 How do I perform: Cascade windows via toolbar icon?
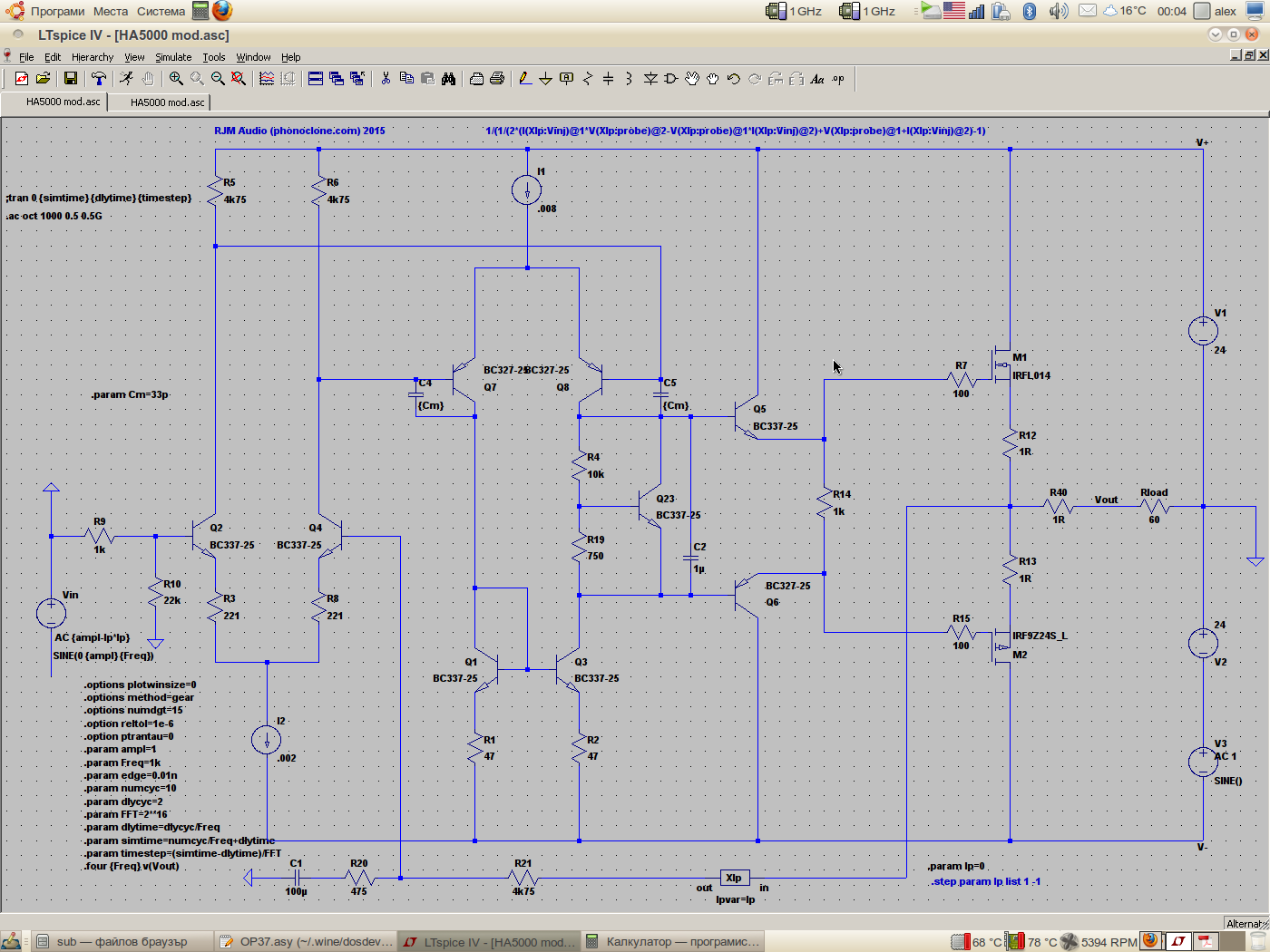(336, 79)
